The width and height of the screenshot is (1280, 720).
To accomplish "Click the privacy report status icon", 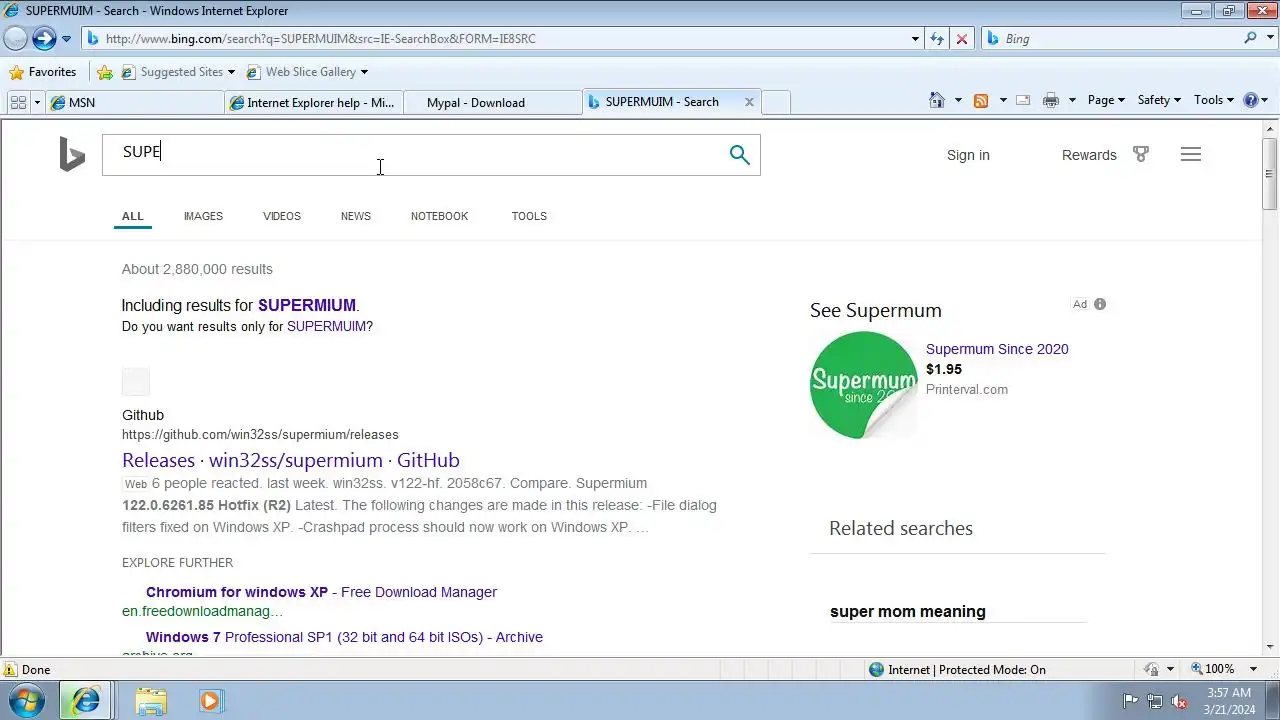I will coord(1151,669).
